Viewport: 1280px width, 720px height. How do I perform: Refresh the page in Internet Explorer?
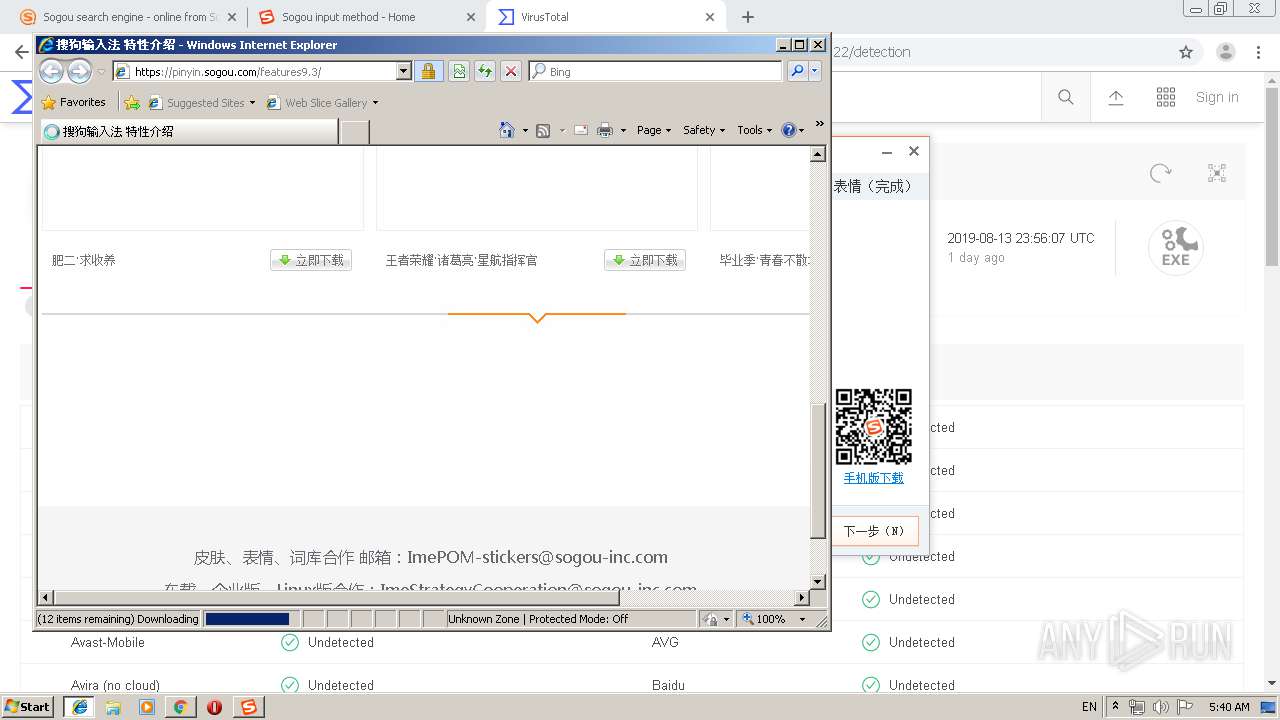coord(484,71)
